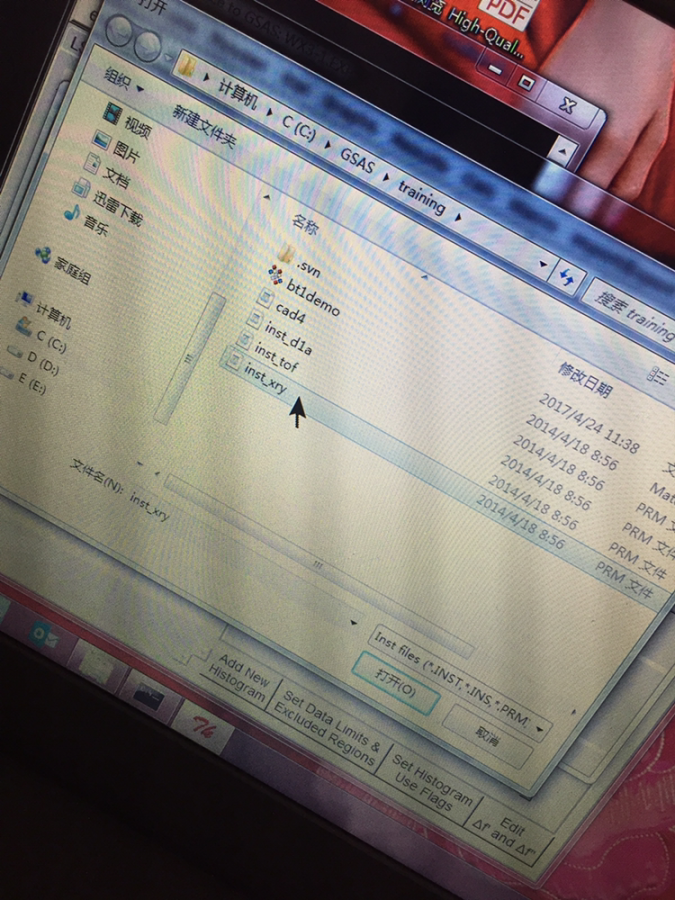Expand arrow after GSAS in path
675x900 pixels.
[x=386, y=178]
